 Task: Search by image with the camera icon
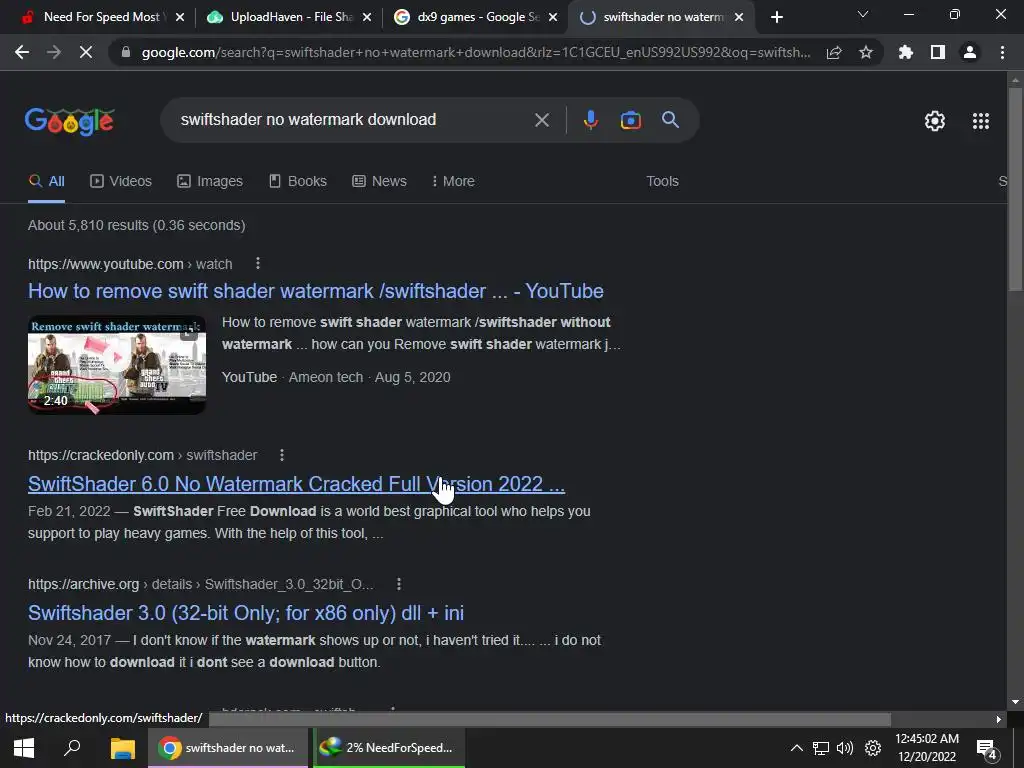pyautogui.click(x=630, y=120)
